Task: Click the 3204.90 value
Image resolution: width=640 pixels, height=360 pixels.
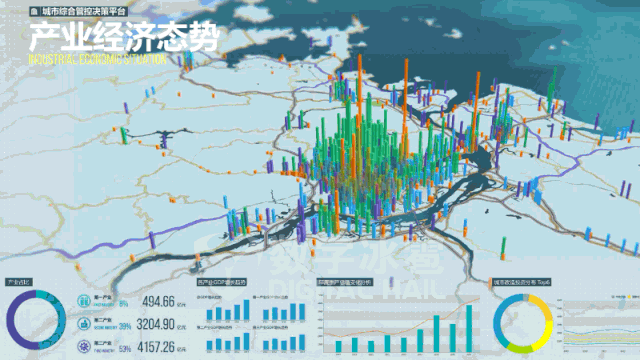Action: 156,324
